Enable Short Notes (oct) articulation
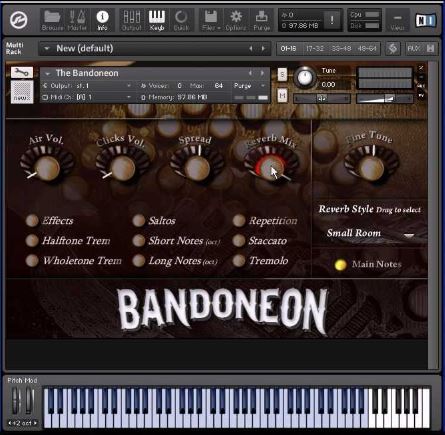Image resolution: width=445 pixels, height=435 pixels. point(139,240)
